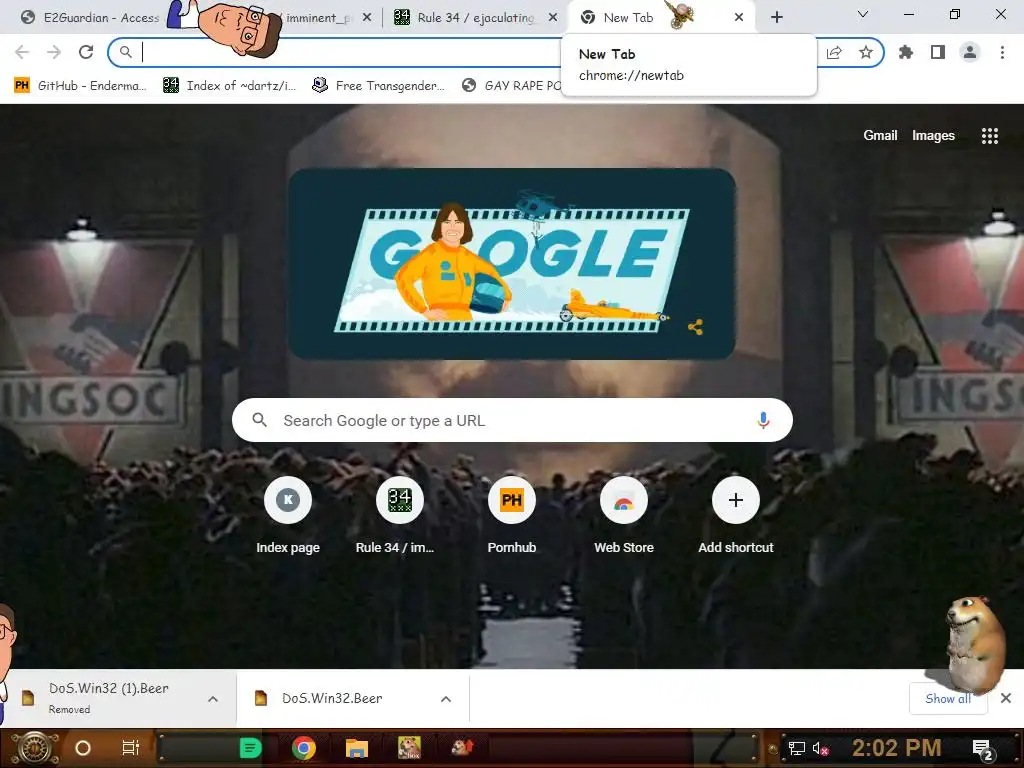1024x768 pixels.
Task: Expand options for DoS.Win32 (1).Beer download
Action: [x=213, y=699]
